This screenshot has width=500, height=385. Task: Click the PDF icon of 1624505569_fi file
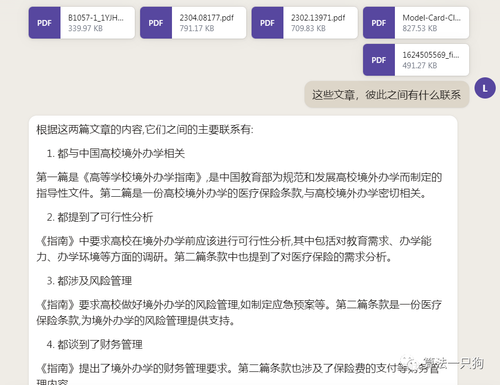tap(379, 60)
